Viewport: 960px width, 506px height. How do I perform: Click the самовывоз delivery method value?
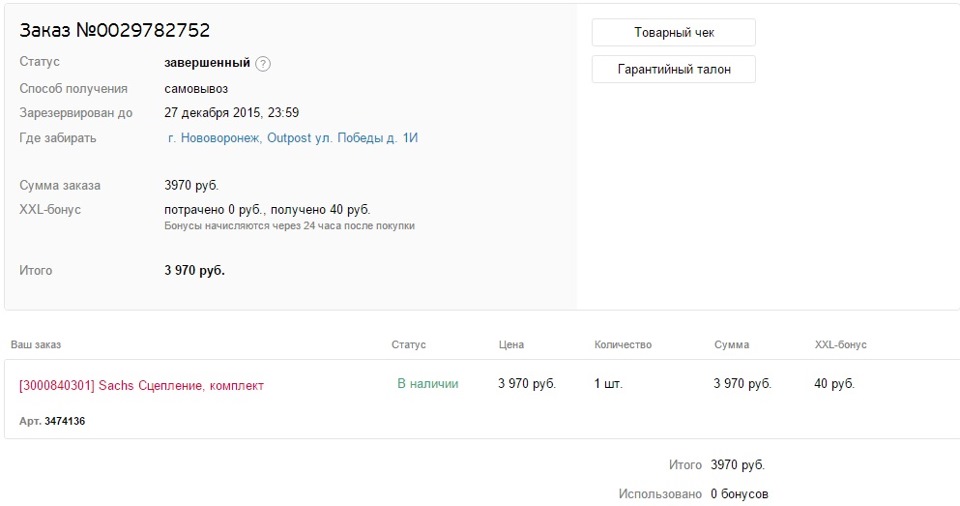196,88
